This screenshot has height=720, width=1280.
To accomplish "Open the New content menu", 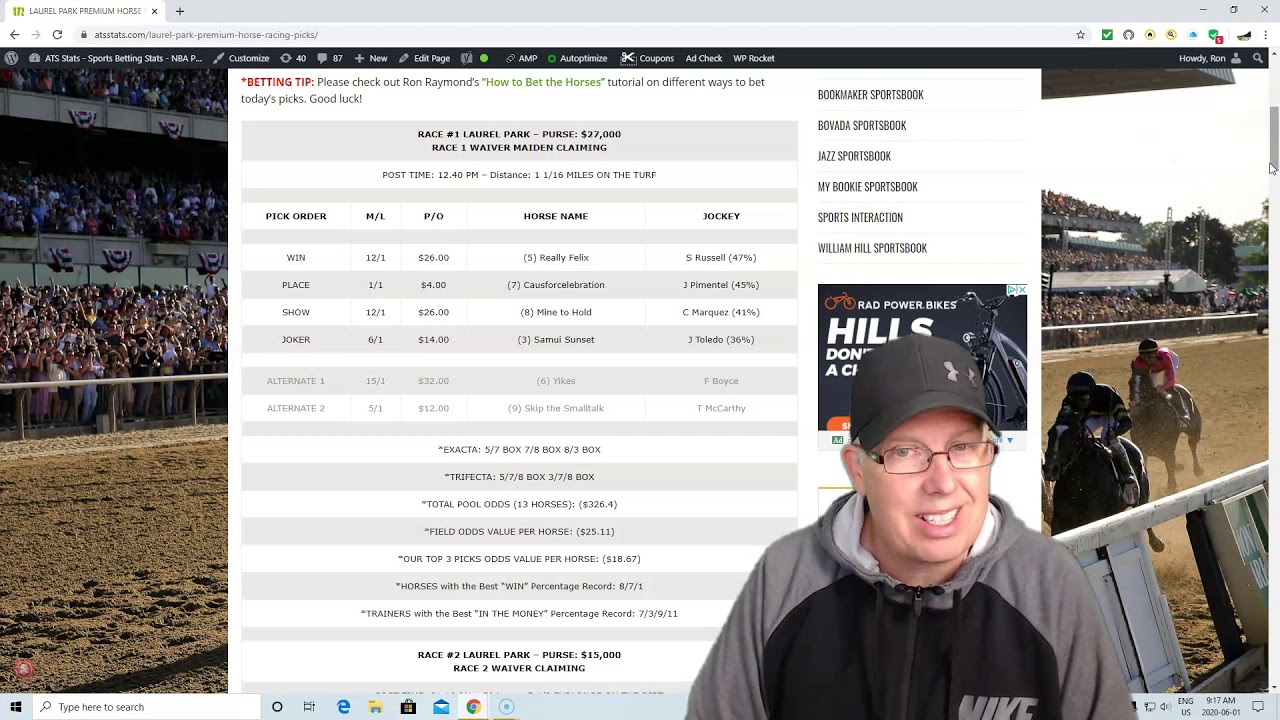I will tap(371, 58).
